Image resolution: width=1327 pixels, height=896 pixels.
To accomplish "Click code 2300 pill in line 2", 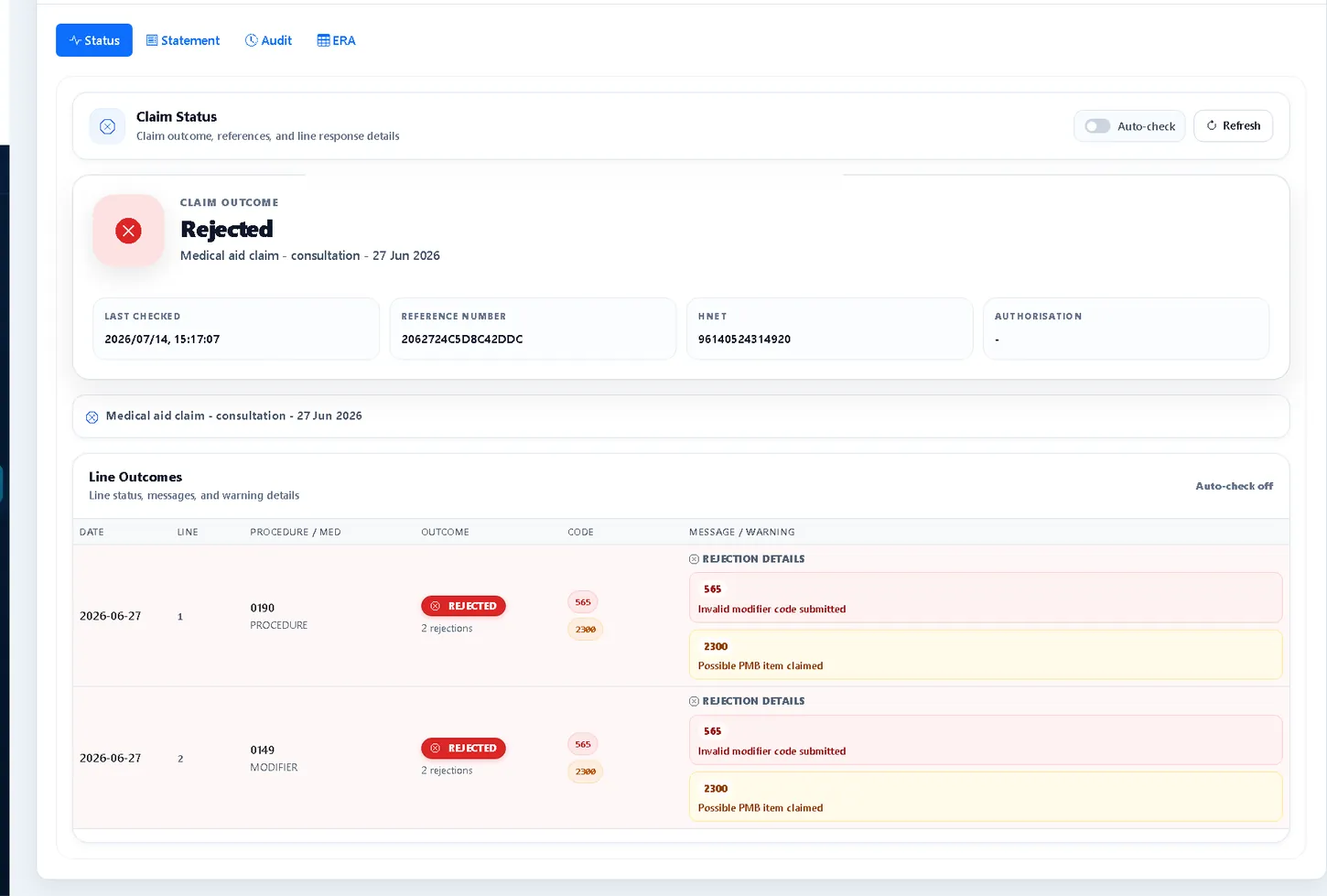I will click(x=586, y=772).
